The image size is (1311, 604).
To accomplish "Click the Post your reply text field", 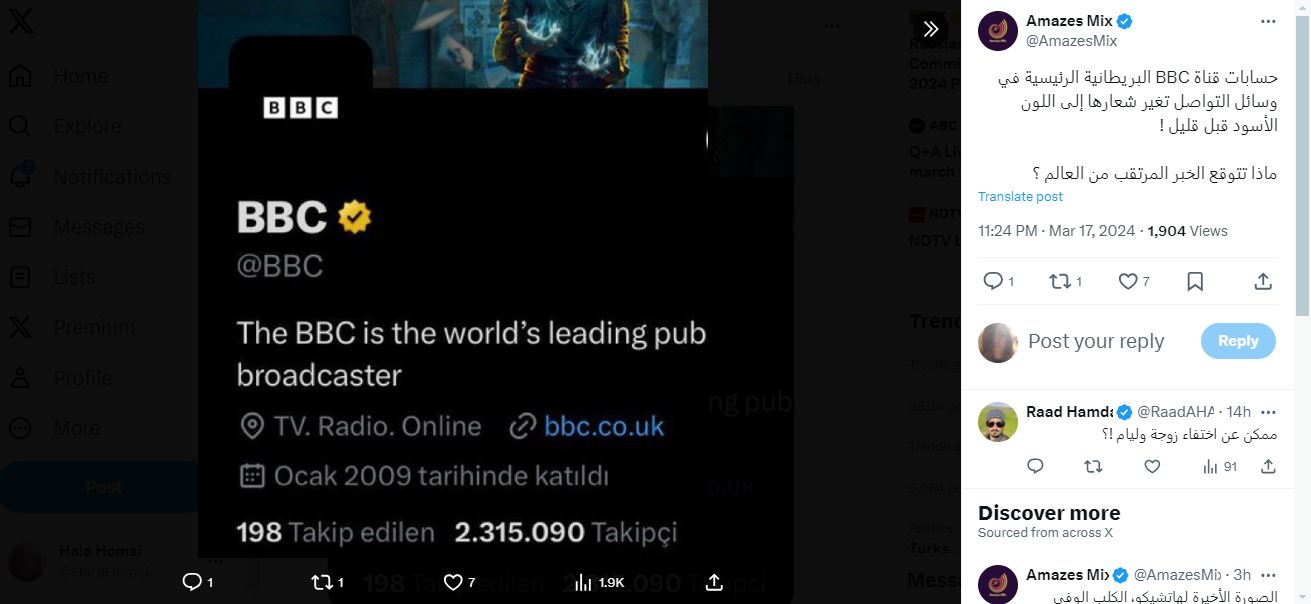I will coord(1096,341).
